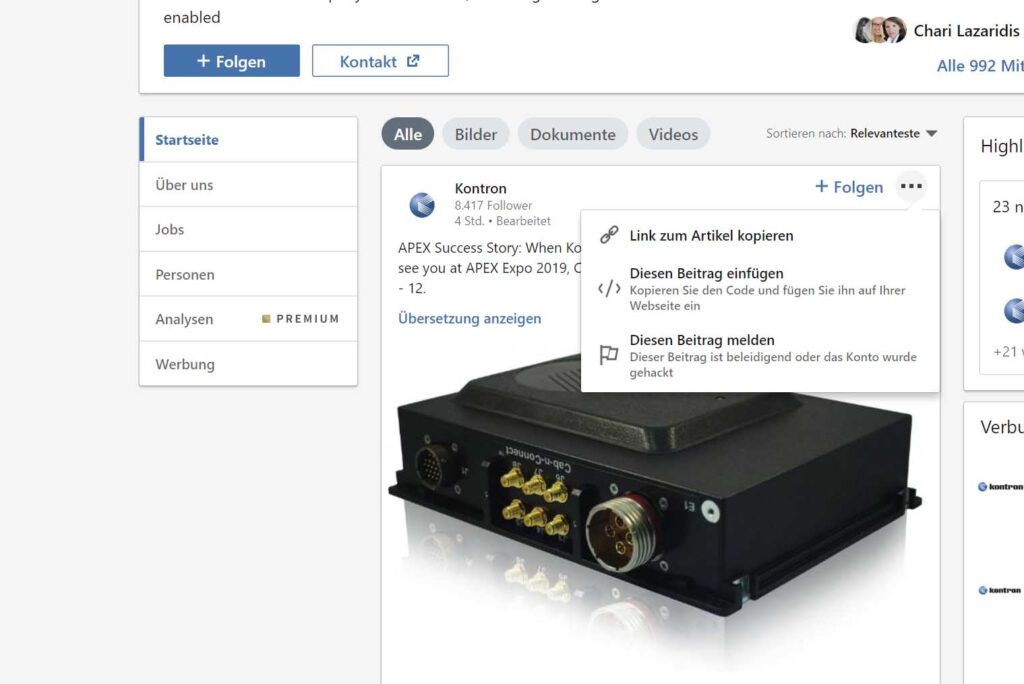This screenshot has height=684, width=1024.
Task: Filter posts by Videos
Action: point(673,134)
